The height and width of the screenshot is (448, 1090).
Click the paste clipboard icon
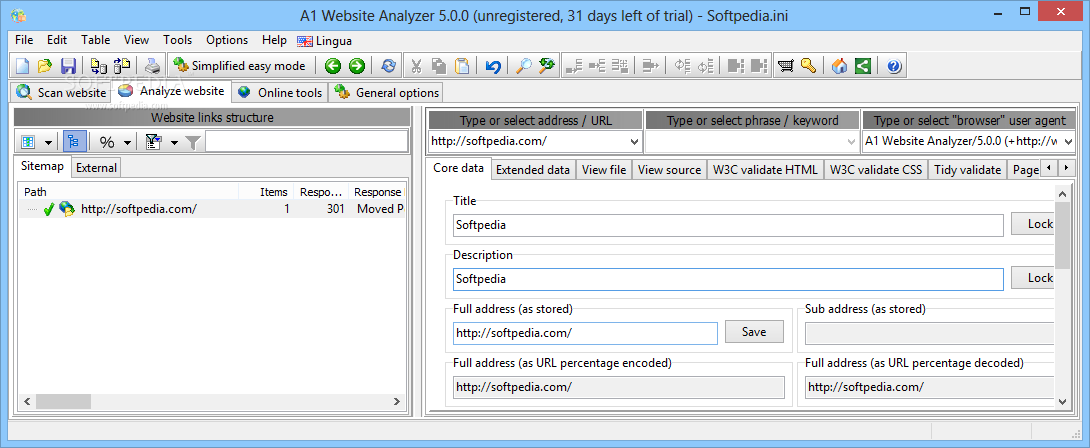point(462,66)
